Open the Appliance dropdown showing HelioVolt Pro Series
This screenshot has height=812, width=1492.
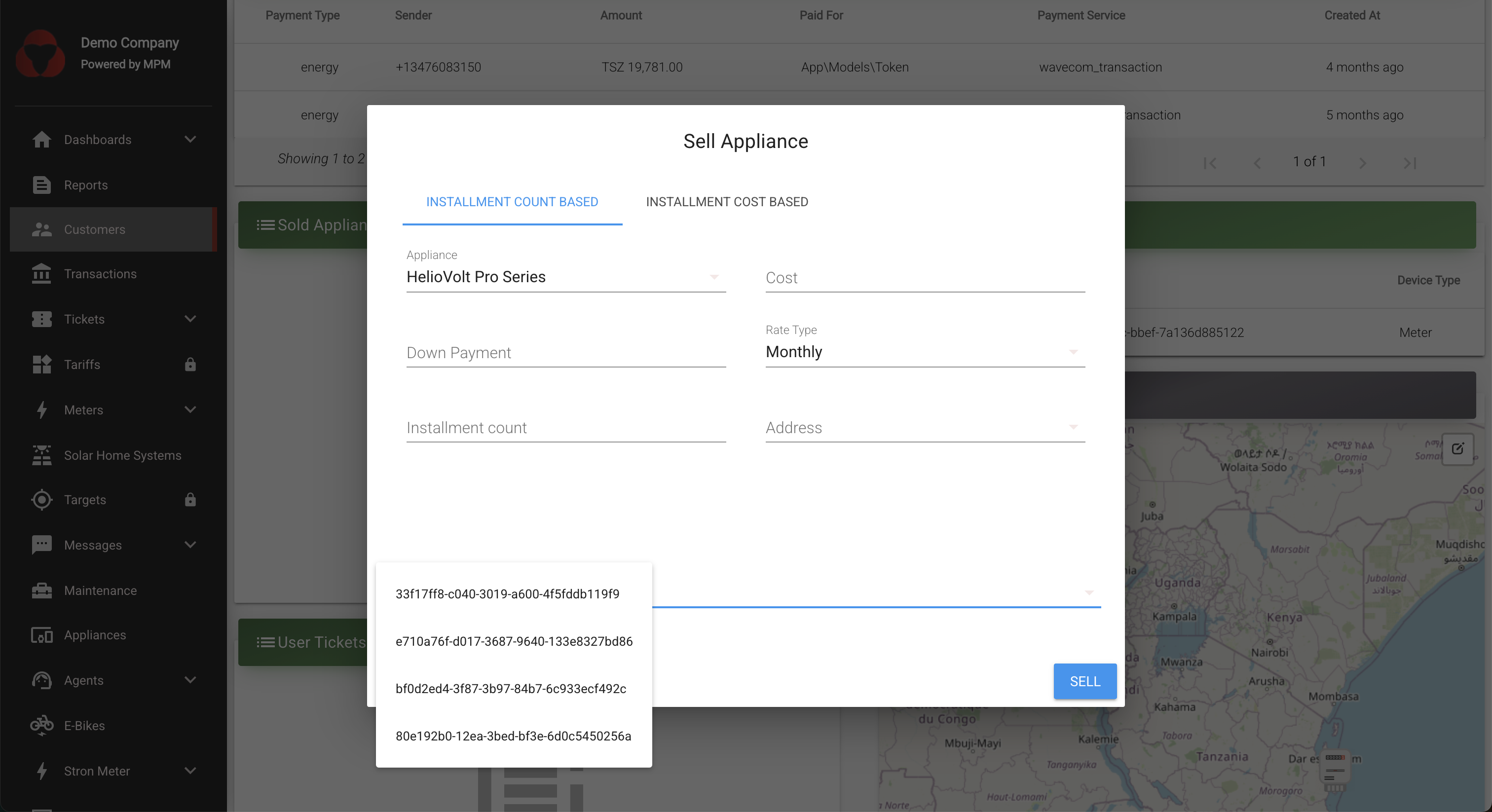click(x=565, y=277)
